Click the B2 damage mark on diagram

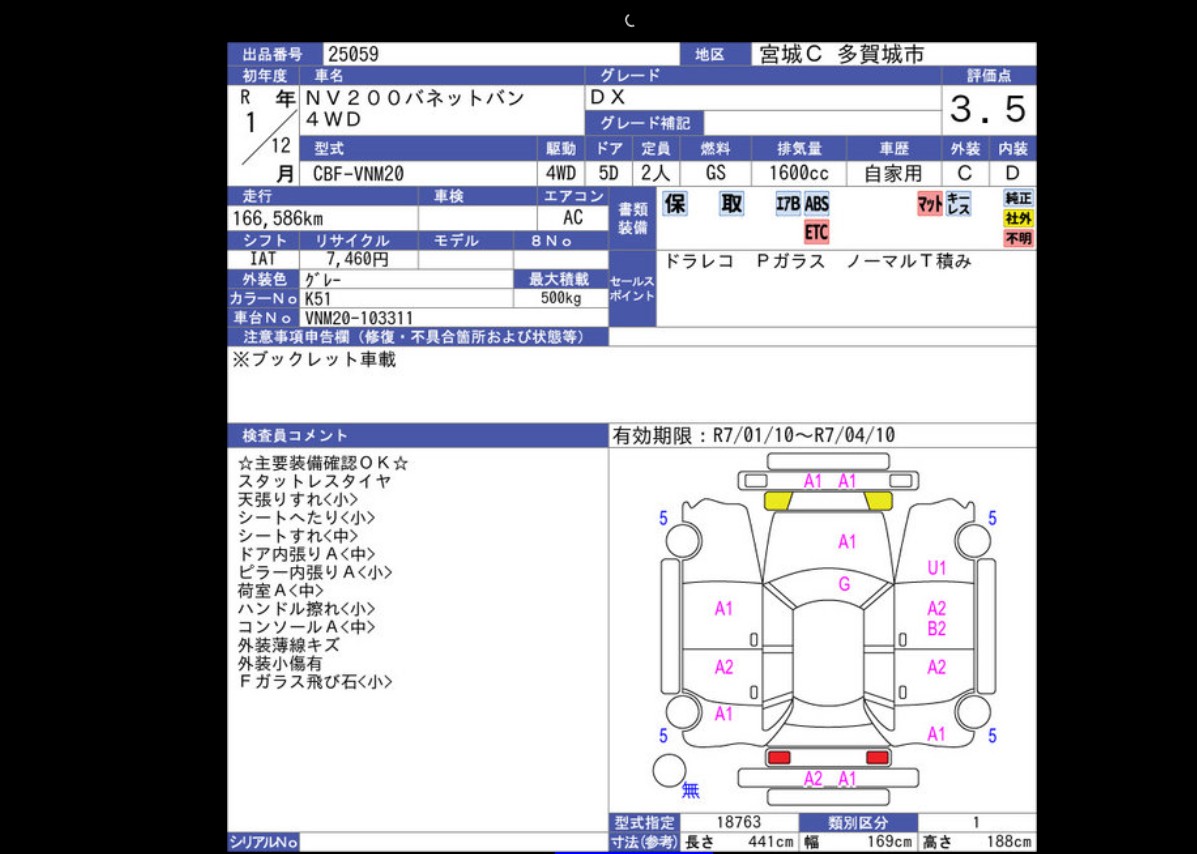[x=937, y=629]
